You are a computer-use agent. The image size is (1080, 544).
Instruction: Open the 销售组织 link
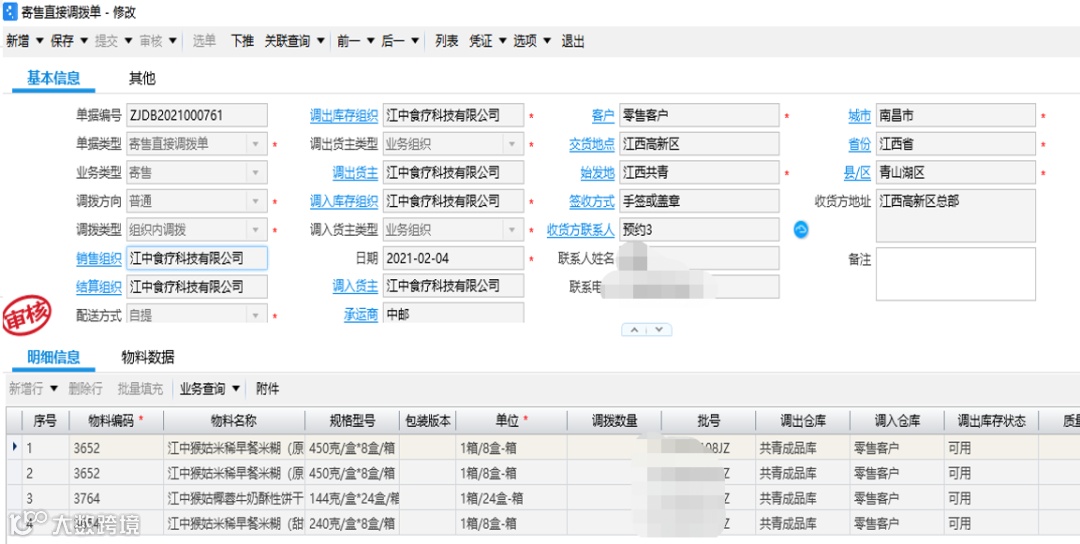(98, 259)
